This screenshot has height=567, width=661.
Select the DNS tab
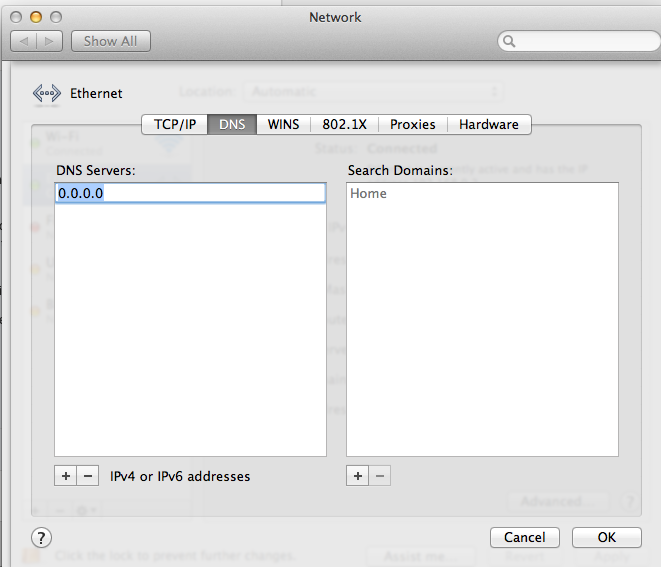pyautogui.click(x=232, y=124)
